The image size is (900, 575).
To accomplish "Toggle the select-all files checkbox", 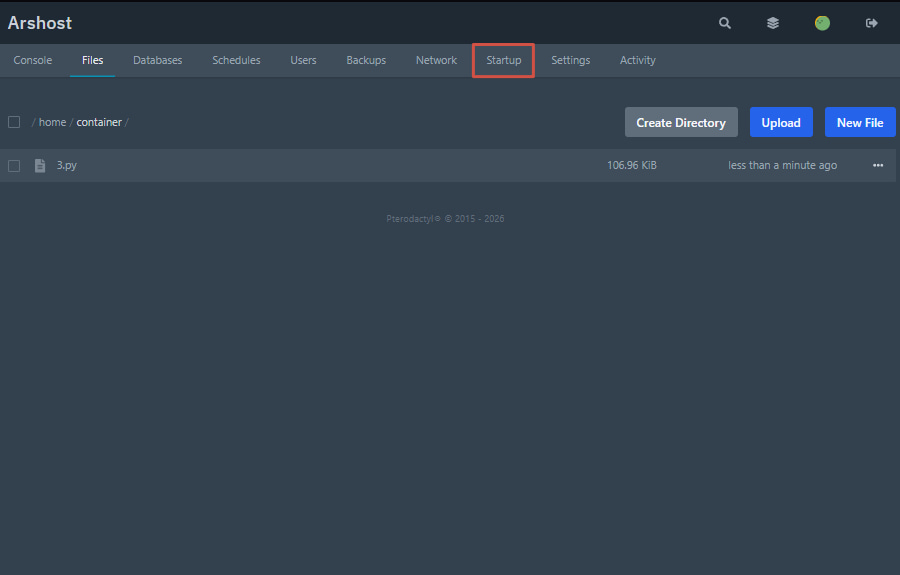I will pos(14,122).
